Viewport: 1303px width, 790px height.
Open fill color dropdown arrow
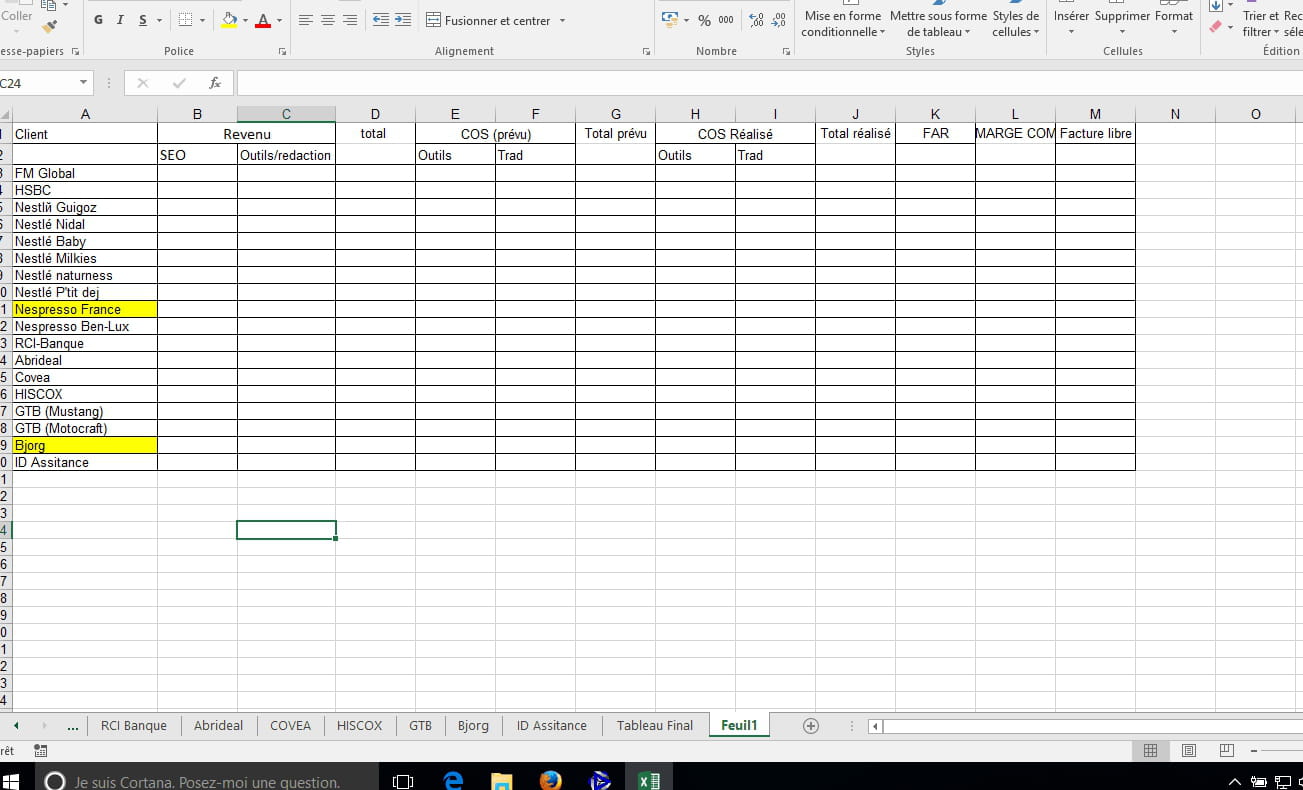[246, 20]
